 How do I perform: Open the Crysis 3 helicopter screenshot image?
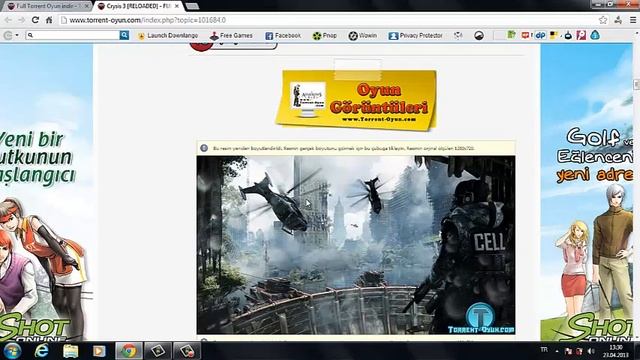tap(356, 245)
